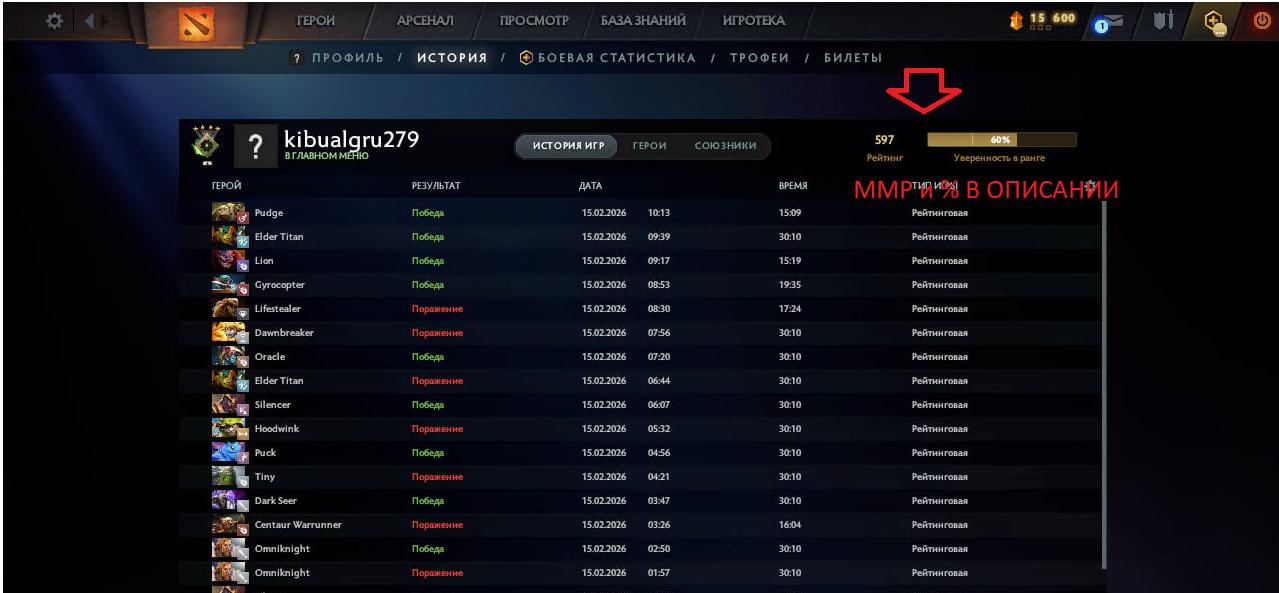Click the player avatar question mark thumbnail

click(x=254, y=146)
